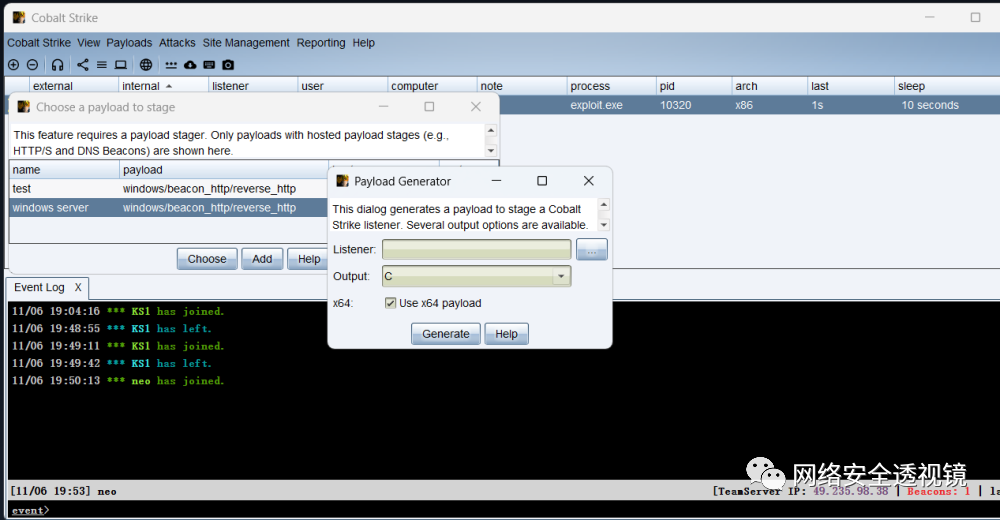The width and height of the screenshot is (1000, 520).
Task: Open the web log globe icon
Action: [146, 64]
